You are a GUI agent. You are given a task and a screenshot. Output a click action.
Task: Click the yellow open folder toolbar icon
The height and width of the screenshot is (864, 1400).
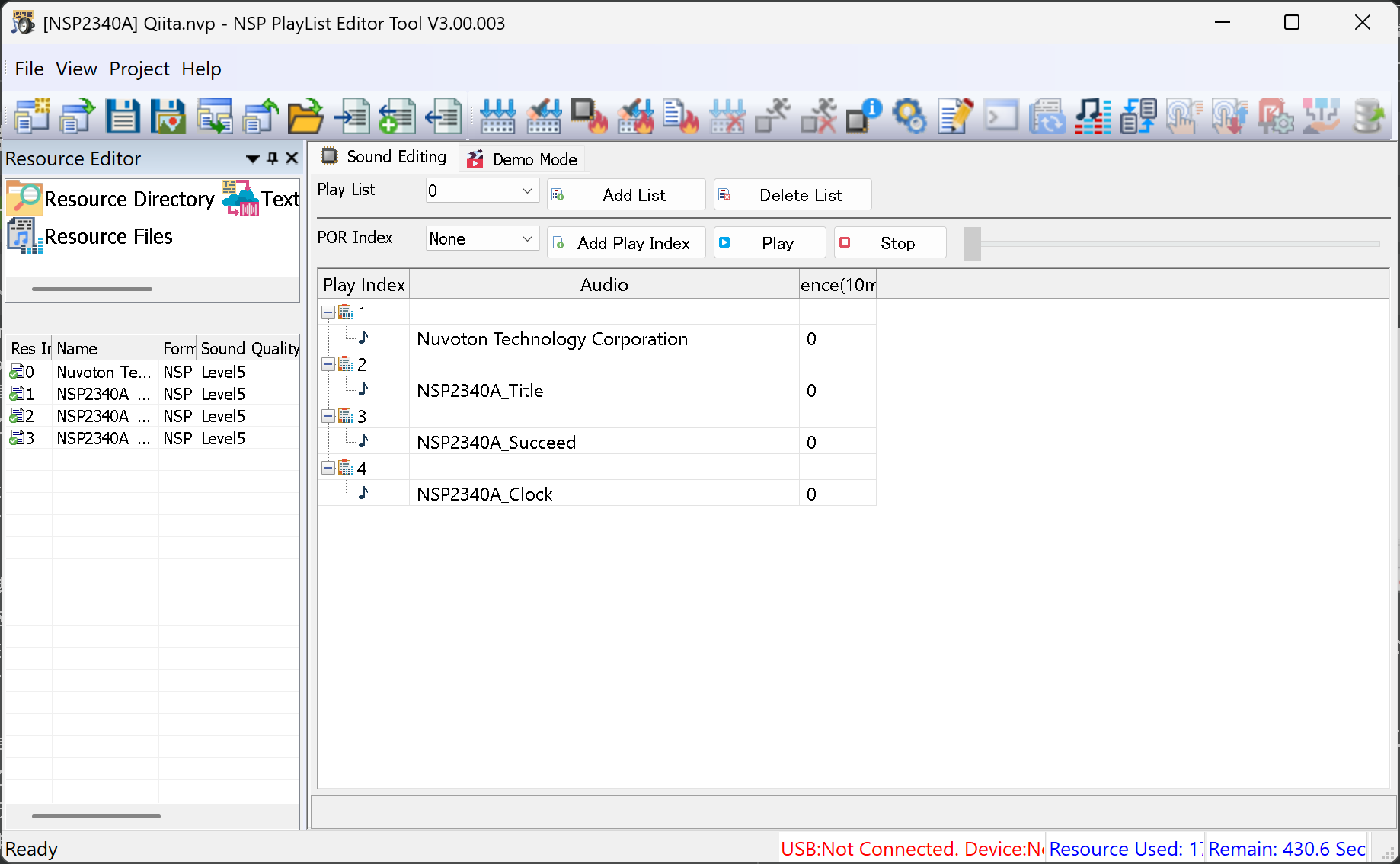(x=305, y=116)
